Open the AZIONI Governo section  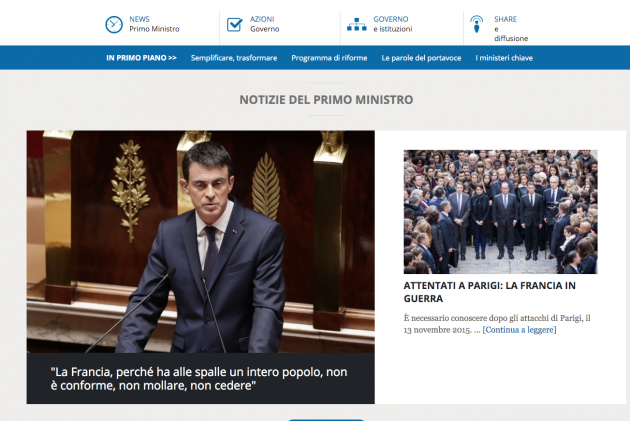pyautogui.click(x=264, y=24)
